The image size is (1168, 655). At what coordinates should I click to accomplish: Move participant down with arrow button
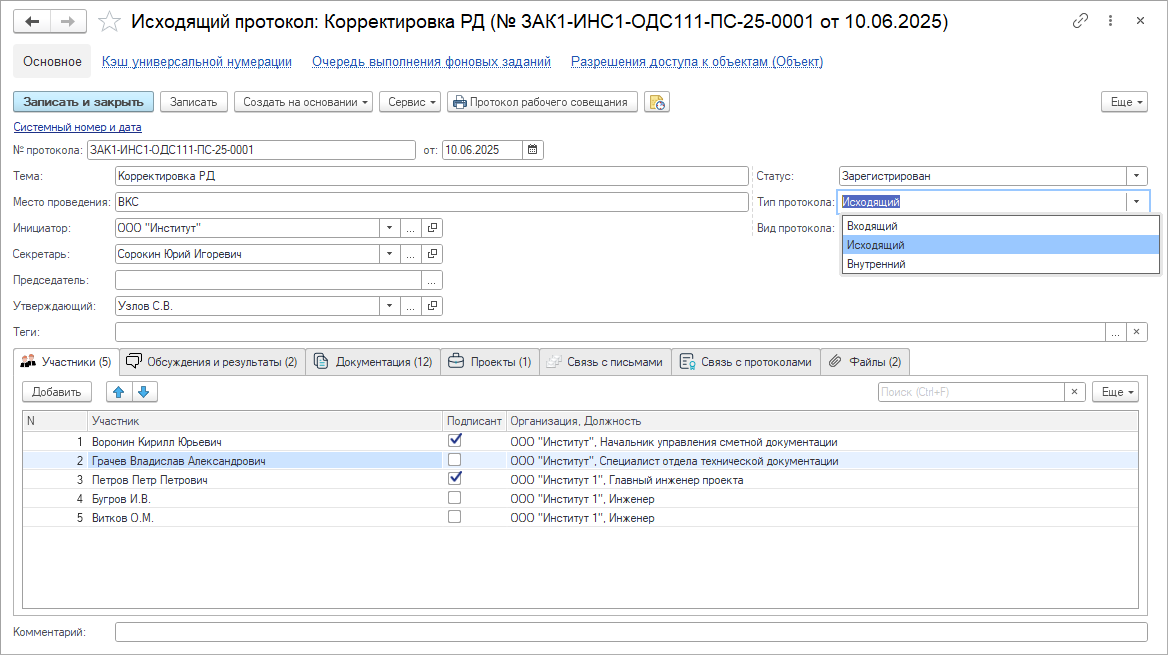point(144,392)
